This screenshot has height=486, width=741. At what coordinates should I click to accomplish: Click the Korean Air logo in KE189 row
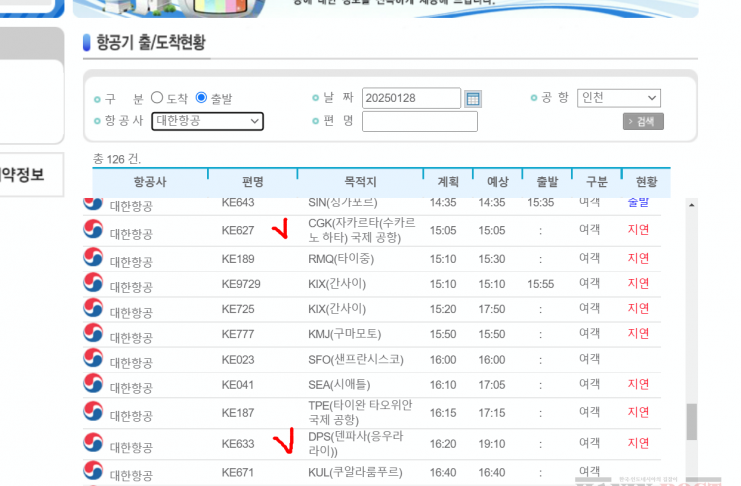[x=93, y=258]
